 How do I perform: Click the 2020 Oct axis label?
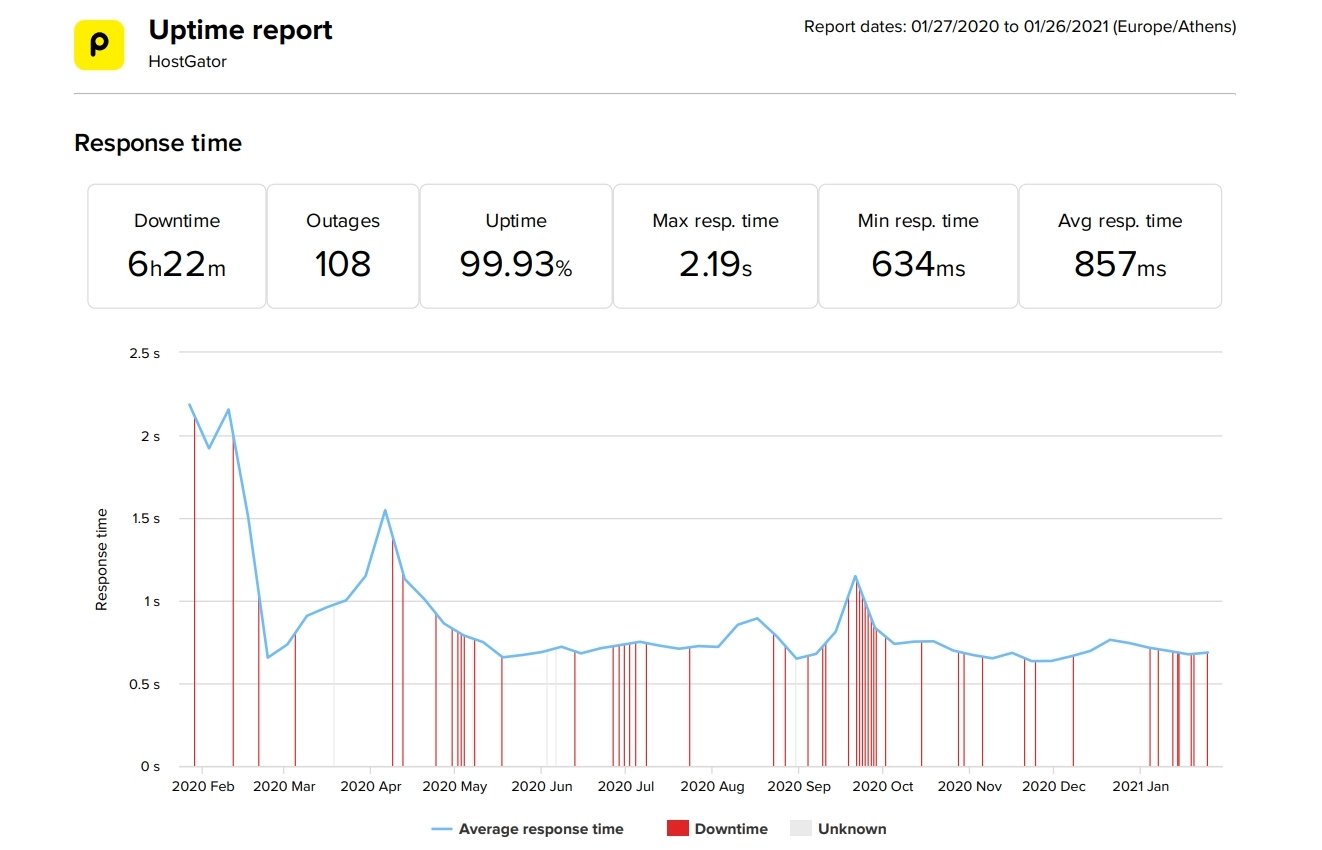(883, 787)
